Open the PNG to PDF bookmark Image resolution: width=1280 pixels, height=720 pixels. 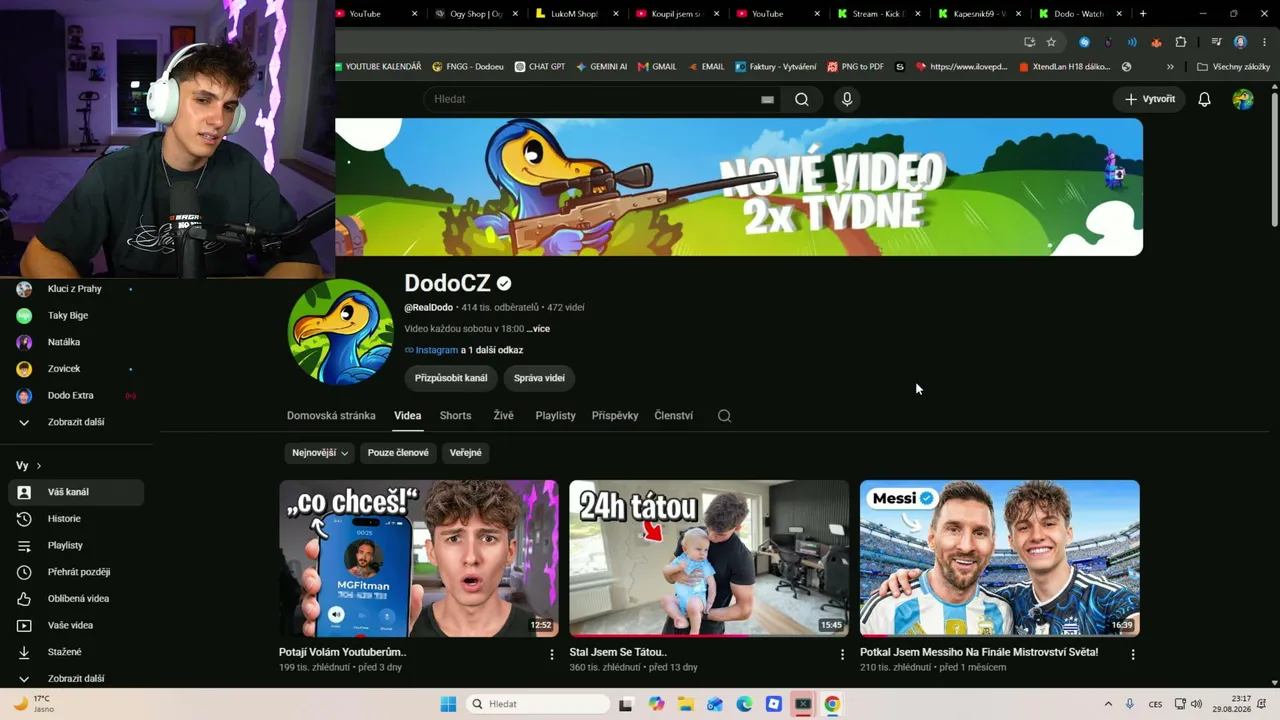pos(855,67)
